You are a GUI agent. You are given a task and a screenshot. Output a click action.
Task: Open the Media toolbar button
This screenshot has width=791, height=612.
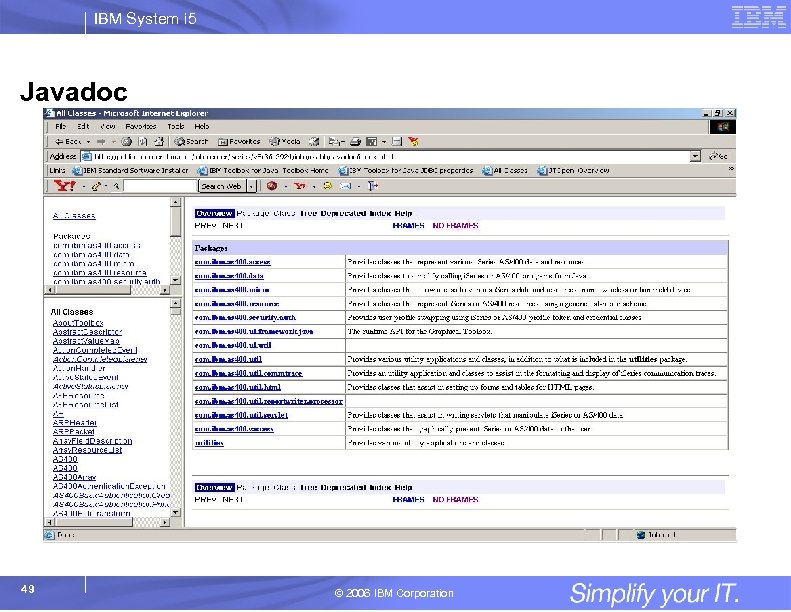[285, 142]
